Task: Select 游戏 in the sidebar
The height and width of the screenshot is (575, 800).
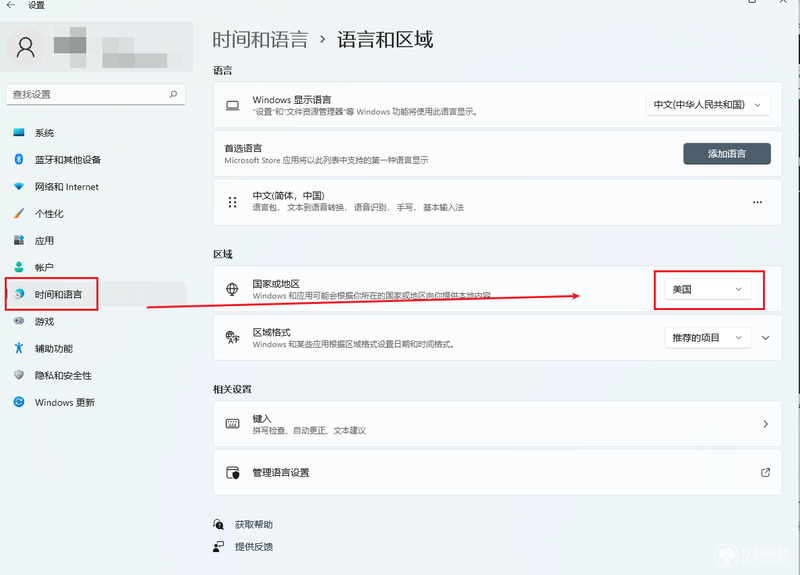Action: [x=95, y=321]
